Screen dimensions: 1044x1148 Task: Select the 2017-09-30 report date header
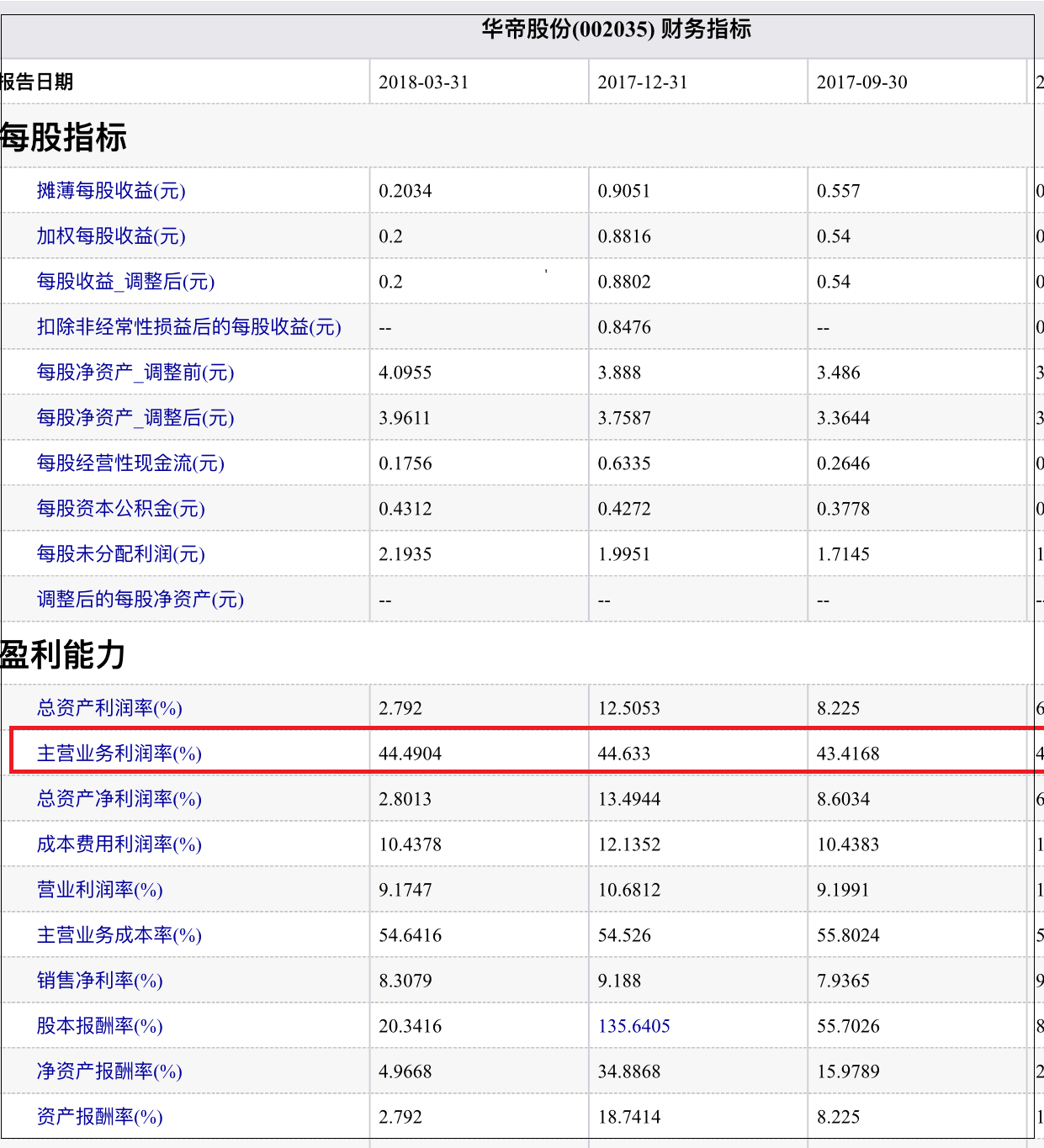(862, 82)
